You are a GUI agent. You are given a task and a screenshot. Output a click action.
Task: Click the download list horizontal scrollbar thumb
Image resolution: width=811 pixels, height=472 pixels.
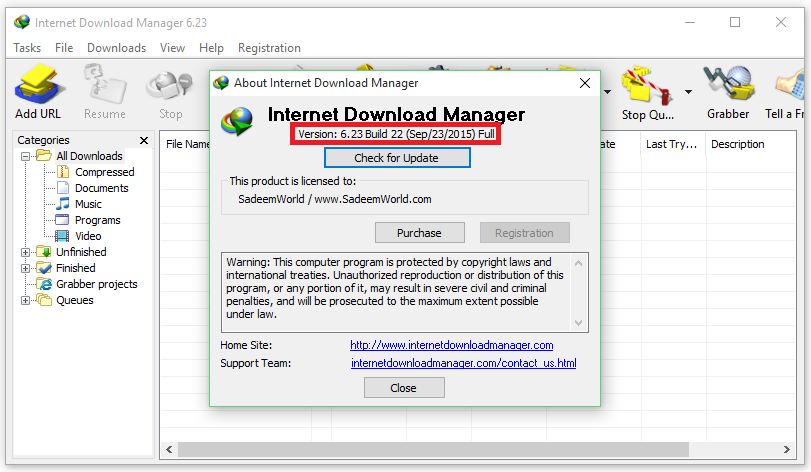(x=433, y=449)
